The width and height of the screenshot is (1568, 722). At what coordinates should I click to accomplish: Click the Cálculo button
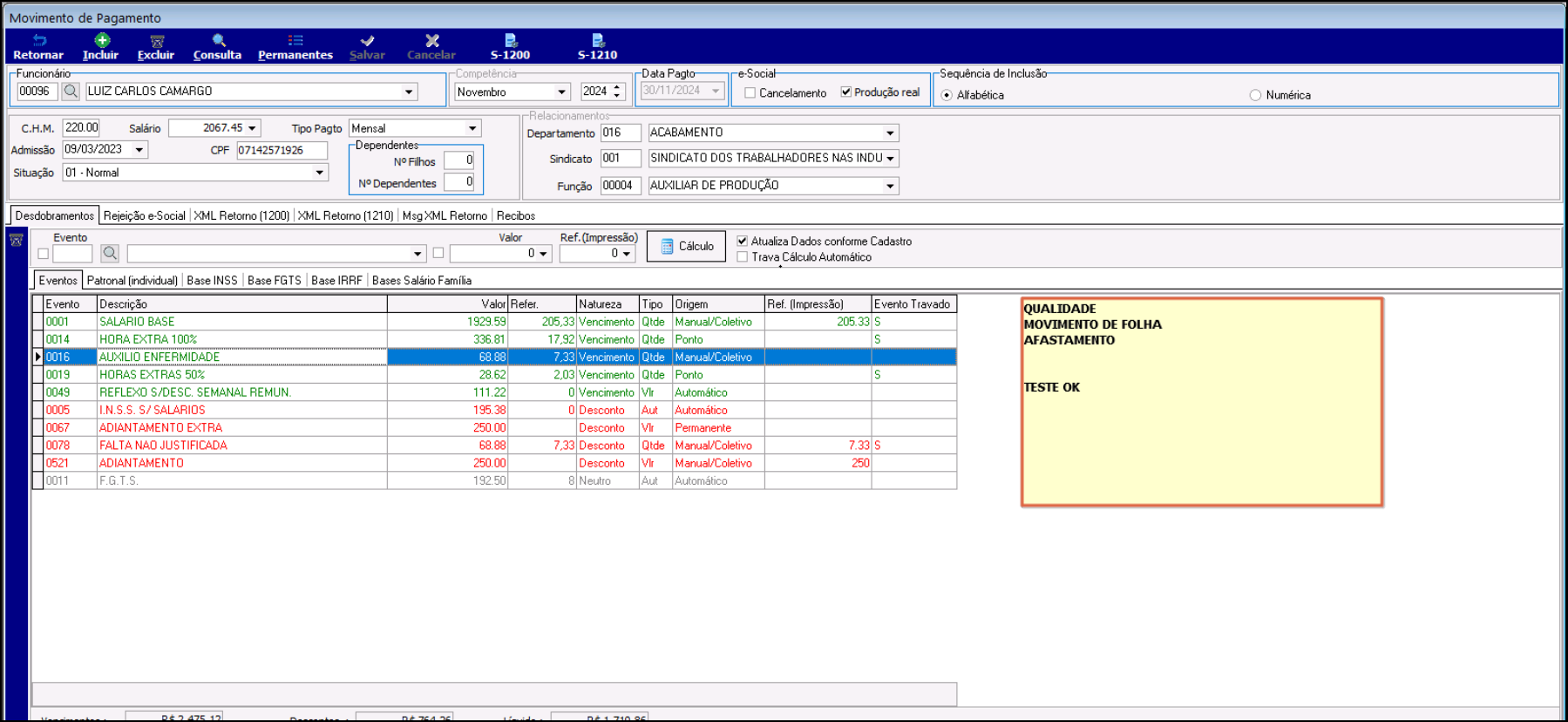[686, 246]
